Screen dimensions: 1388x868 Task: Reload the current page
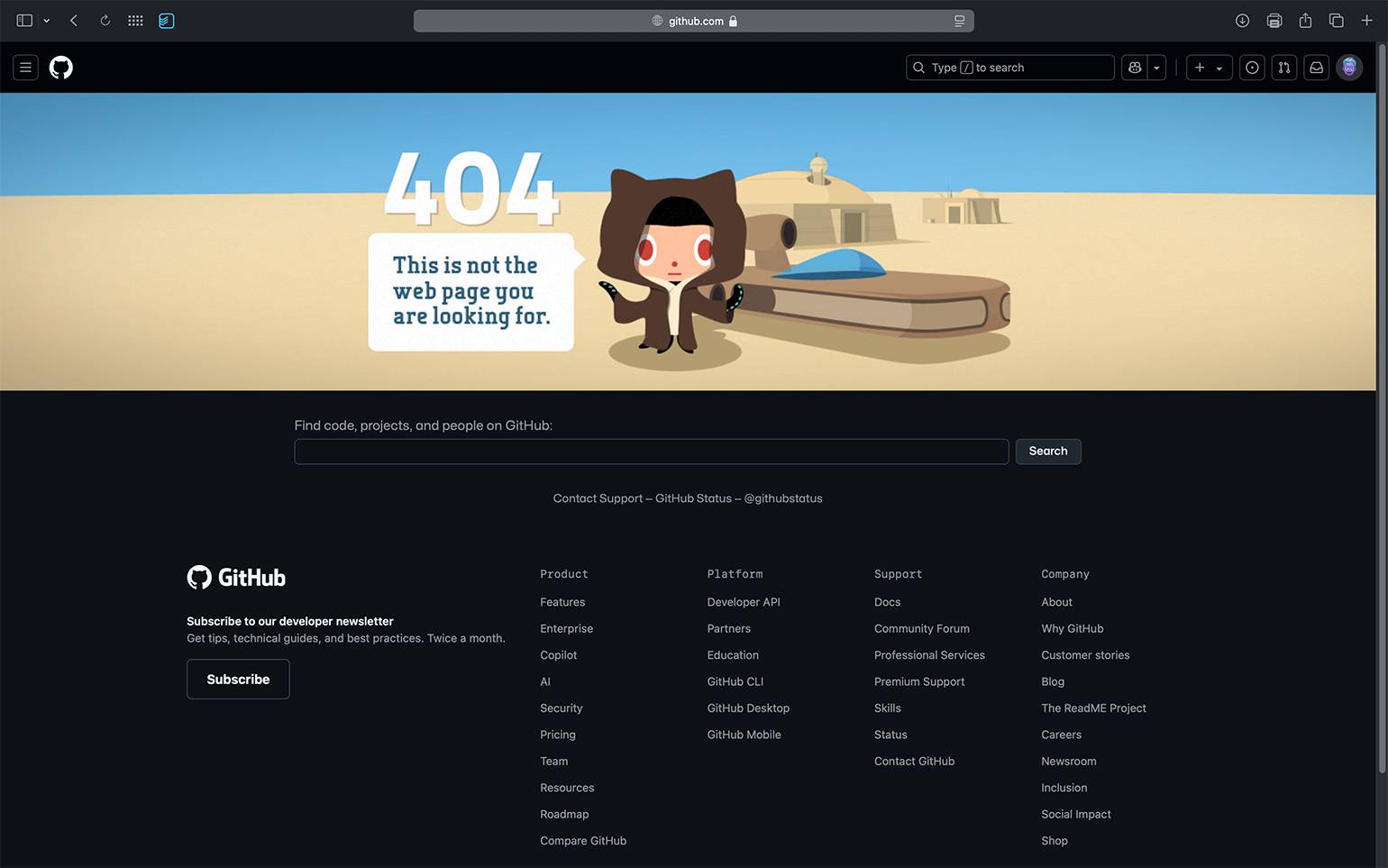click(105, 21)
